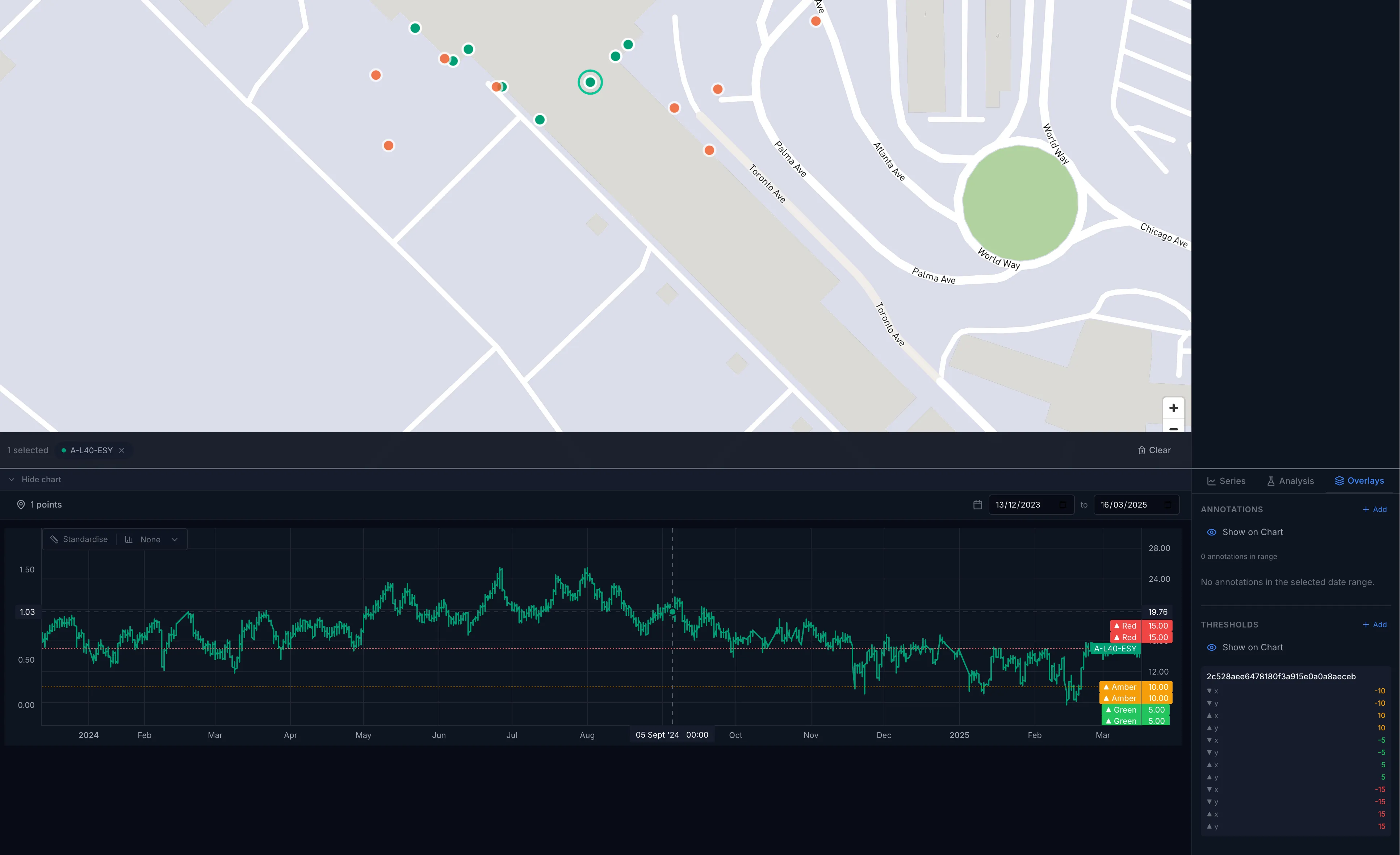
Task: Switch to the Series tab
Action: [1225, 481]
